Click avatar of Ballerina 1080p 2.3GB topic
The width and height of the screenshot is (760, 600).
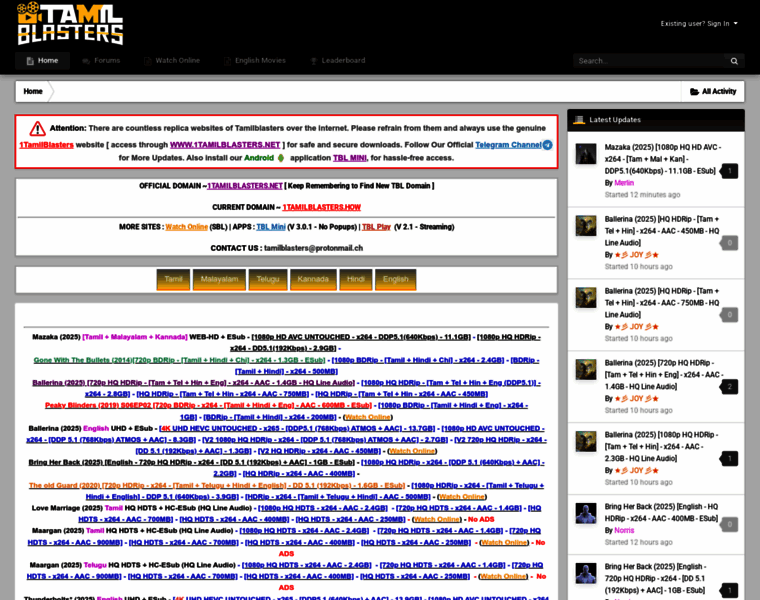(586, 442)
